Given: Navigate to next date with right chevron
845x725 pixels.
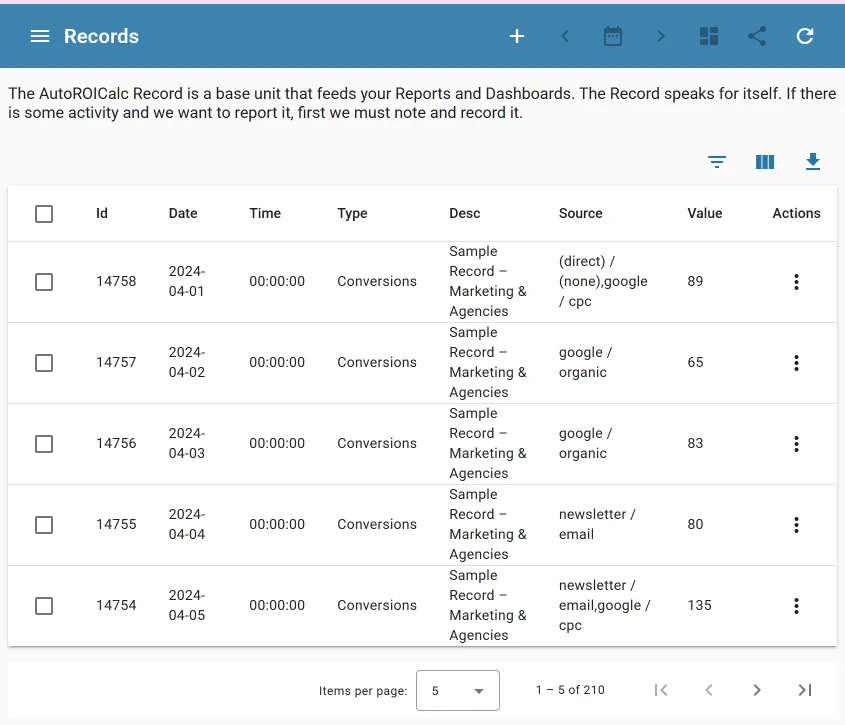Looking at the screenshot, I should [x=661, y=36].
